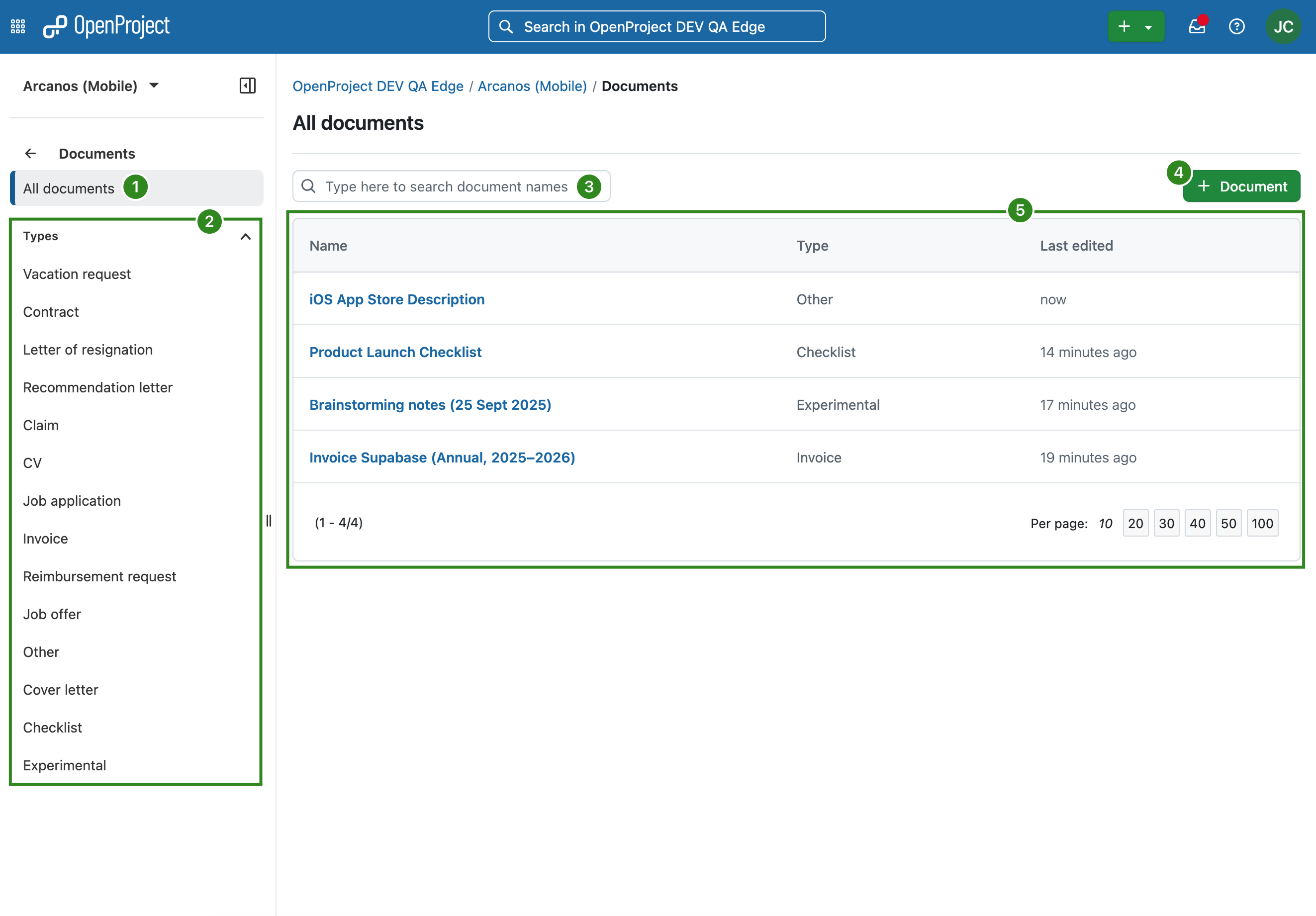Open the help question mark menu

[x=1237, y=26]
